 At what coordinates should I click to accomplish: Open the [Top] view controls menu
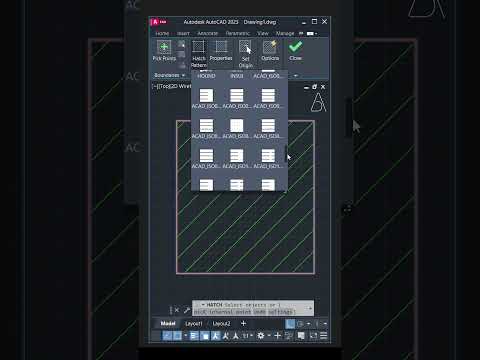click(164, 86)
